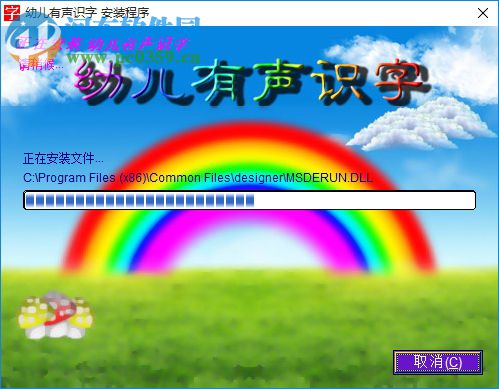499x389 pixels.
Task: Click the 幼儿有声识字 安装程序 window title
Action: pyautogui.click(x=87, y=13)
